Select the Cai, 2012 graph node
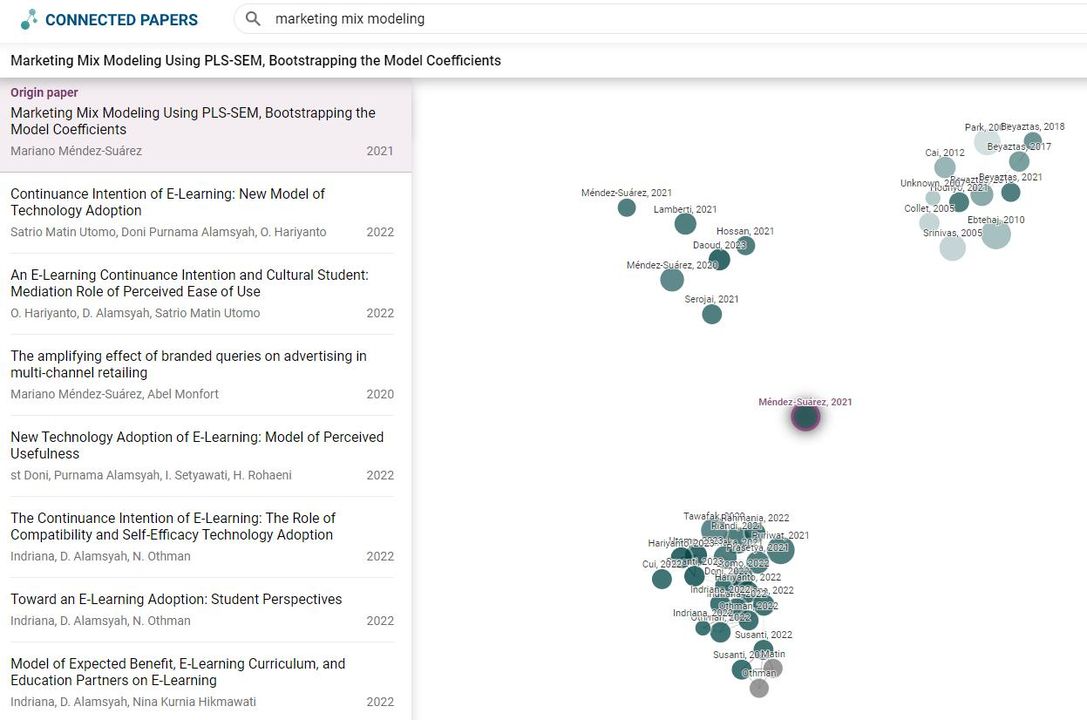This screenshot has width=1087, height=720. tap(945, 167)
